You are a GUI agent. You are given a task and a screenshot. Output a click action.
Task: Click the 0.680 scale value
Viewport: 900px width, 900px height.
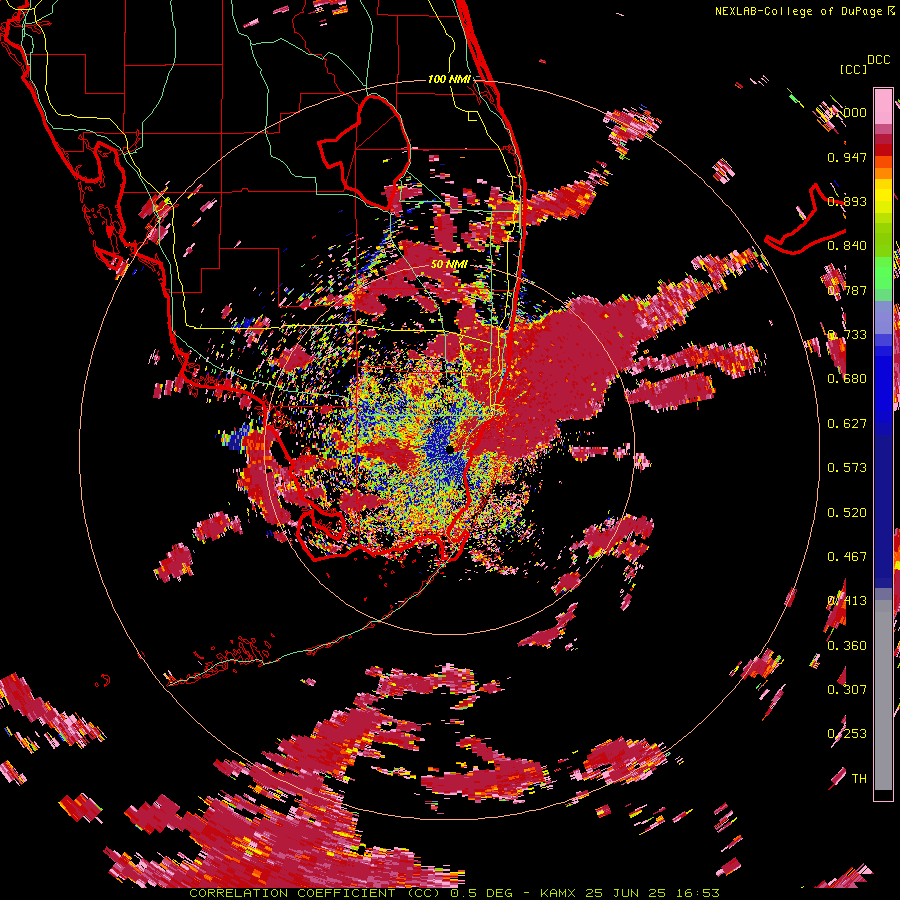pyautogui.click(x=847, y=379)
